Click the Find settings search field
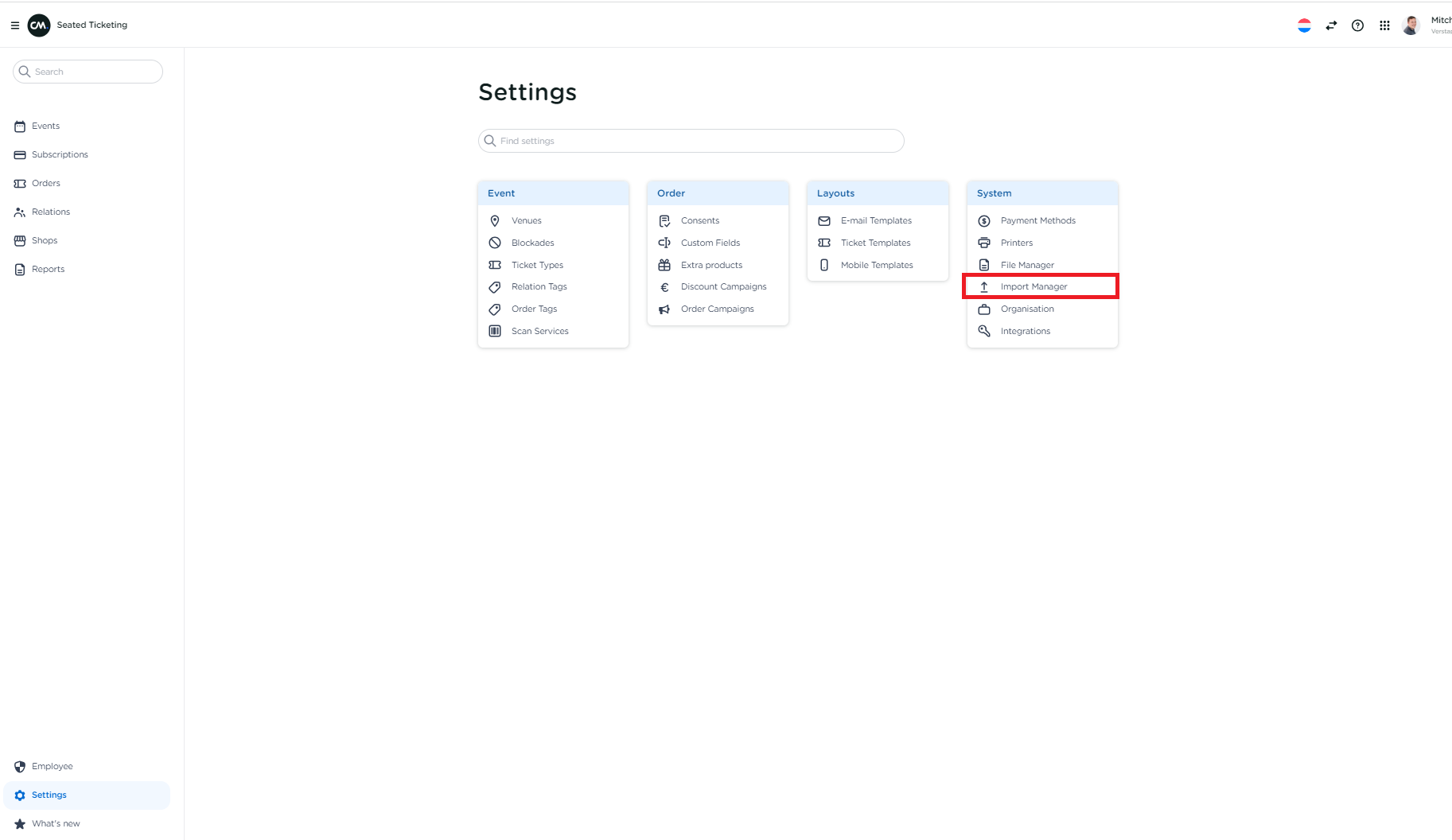The image size is (1452, 840). (691, 141)
